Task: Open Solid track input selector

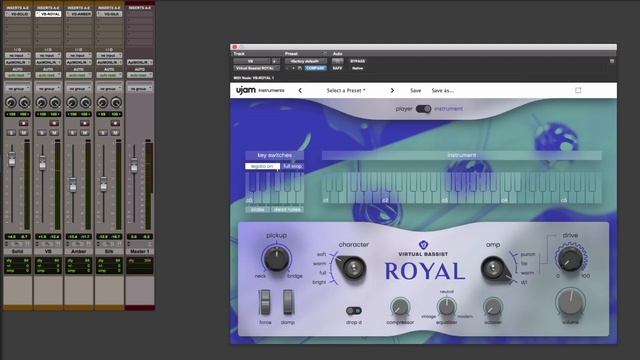Action: 18,55
